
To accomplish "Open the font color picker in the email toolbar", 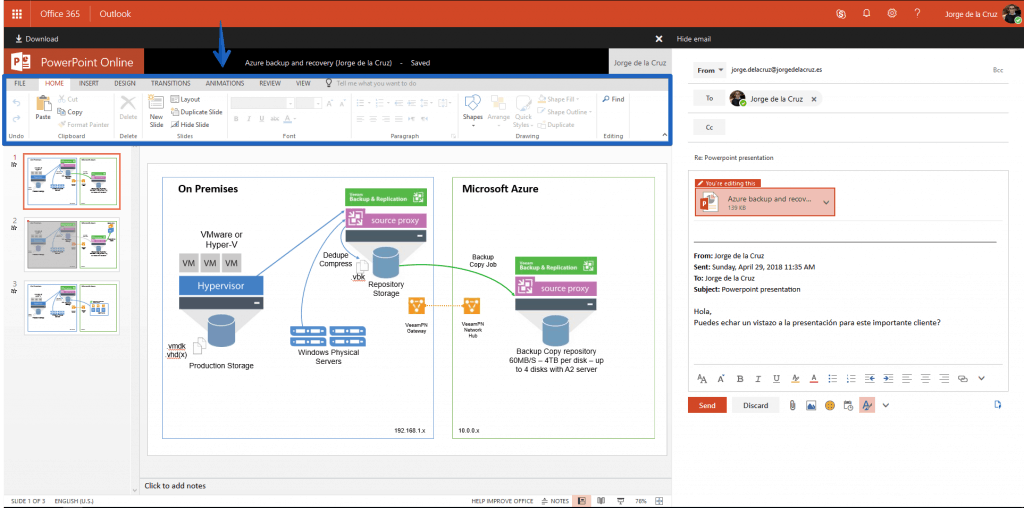I will [814, 378].
